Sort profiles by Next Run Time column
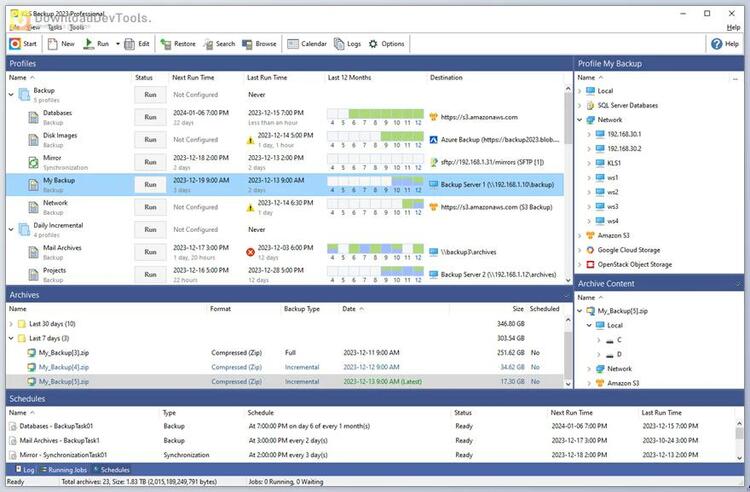The height and width of the screenshot is (492, 750). (193, 77)
